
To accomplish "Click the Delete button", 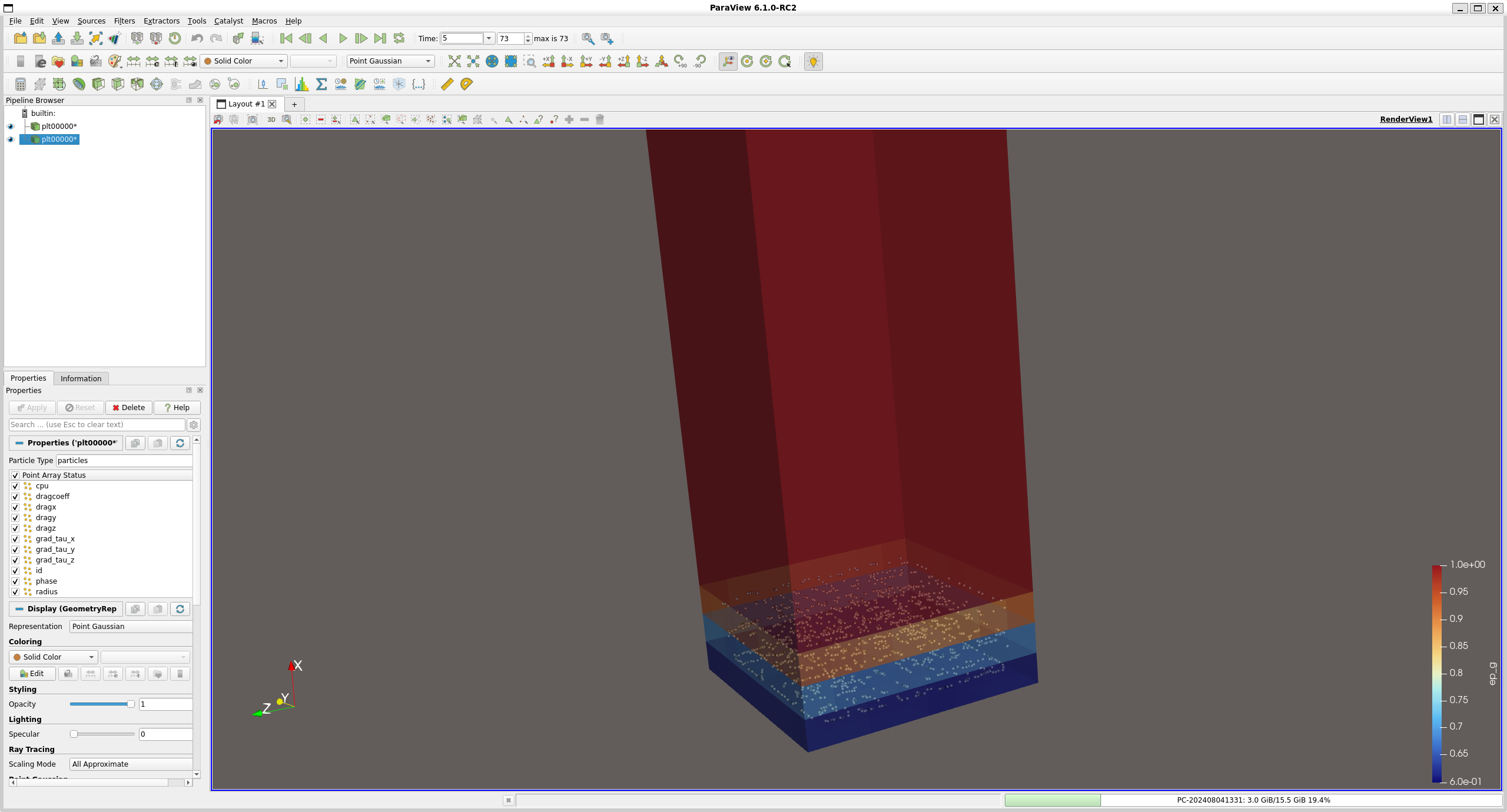I will click(x=128, y=408).
